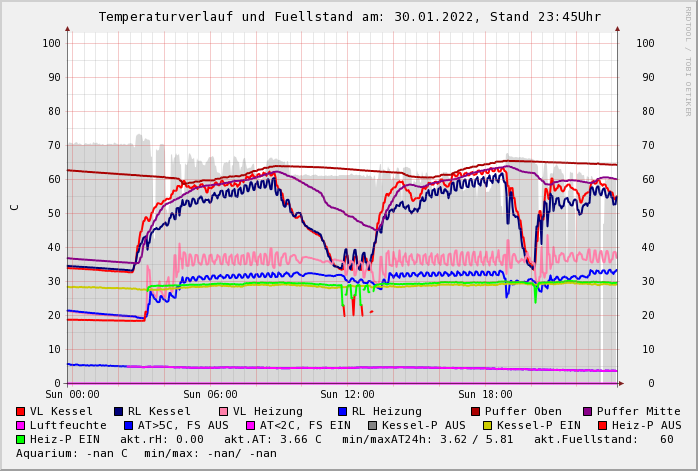This screenshot has height=471, width=698.
Task: Click the dark blue RL Kessel swatch
Action: point(119,411)
